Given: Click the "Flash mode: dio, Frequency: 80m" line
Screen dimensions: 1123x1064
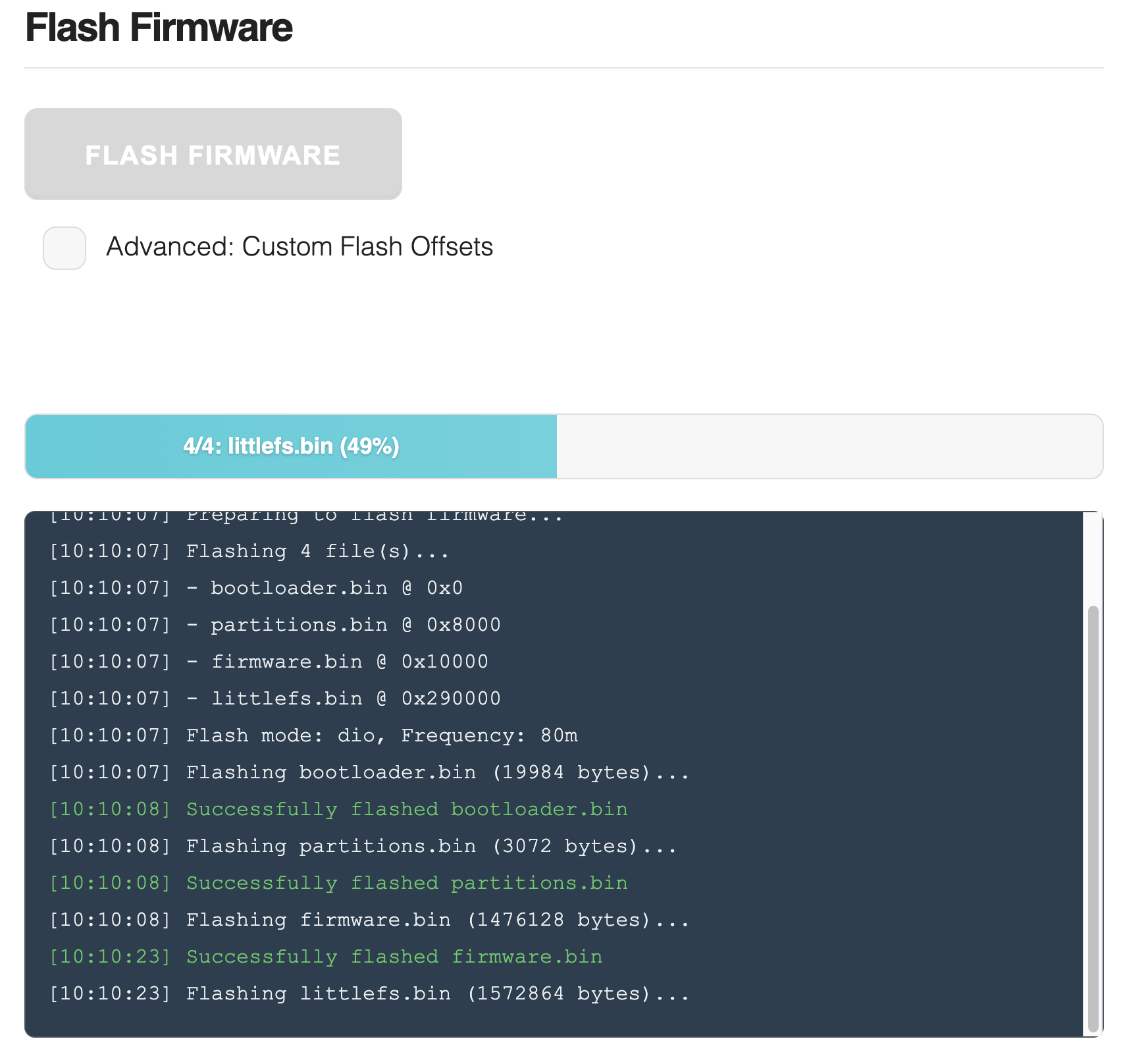Looking at the screenshot, I should point(382,735).
